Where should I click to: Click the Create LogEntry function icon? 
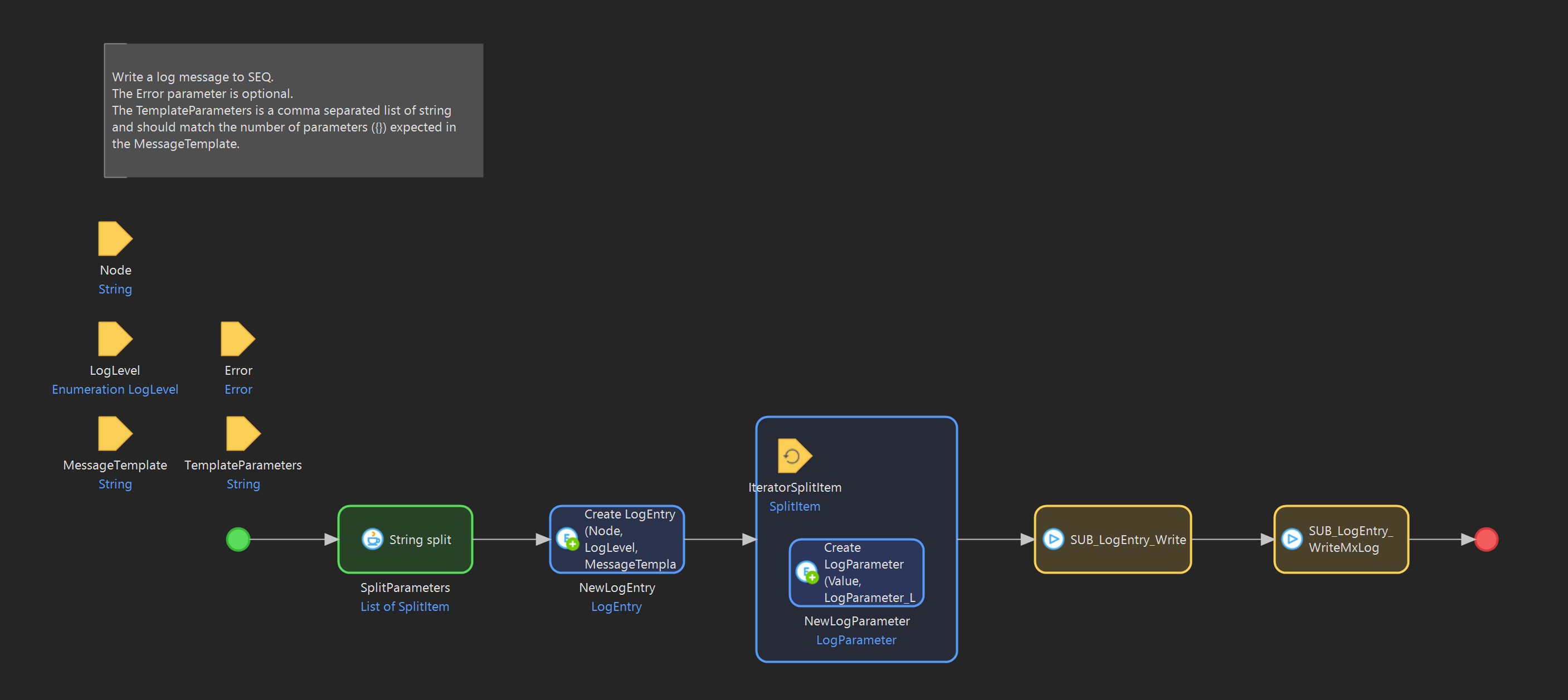pyautogui.click(x=568, y=539)
